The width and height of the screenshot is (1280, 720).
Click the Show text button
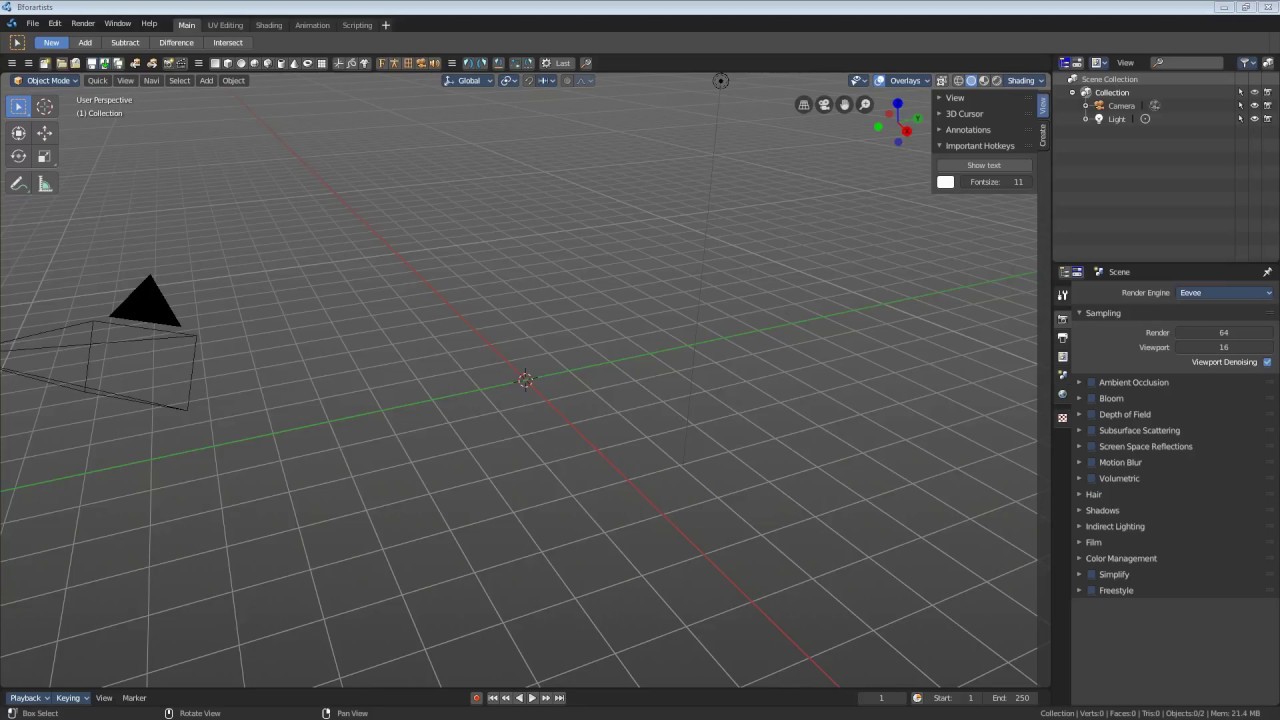[983, 165]
